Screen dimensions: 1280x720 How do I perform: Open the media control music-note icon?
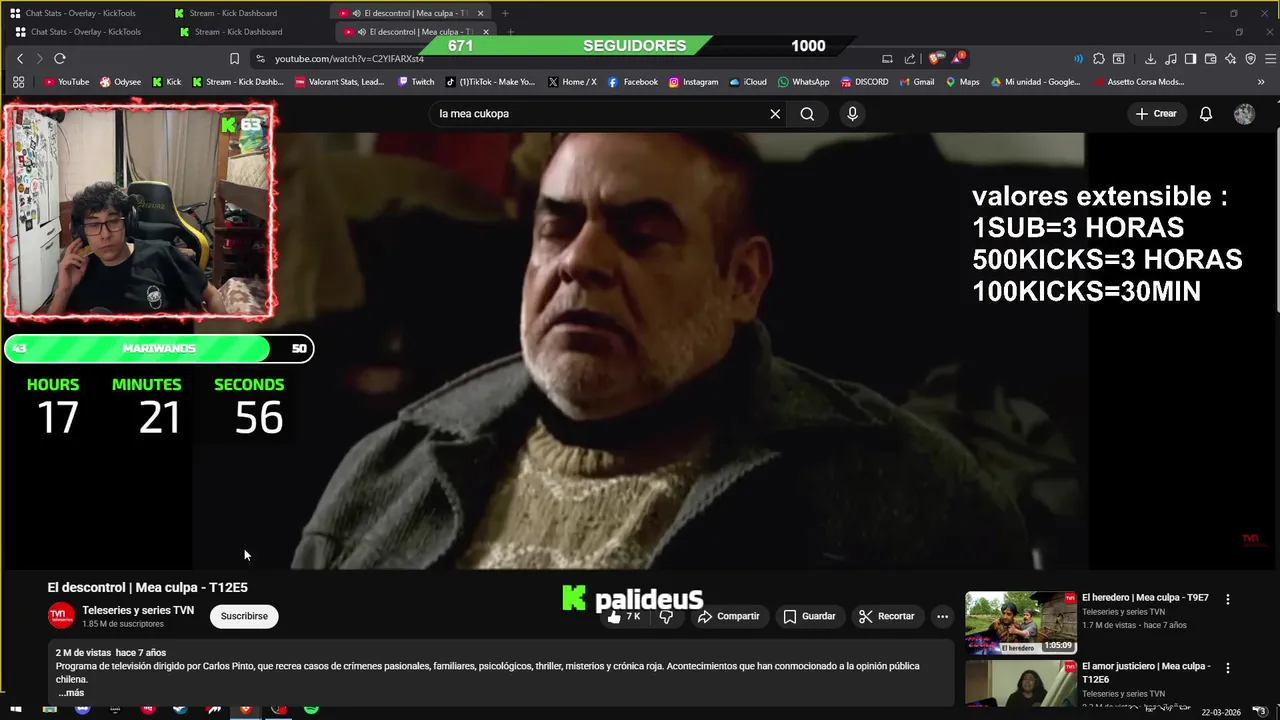[1171, 59]
